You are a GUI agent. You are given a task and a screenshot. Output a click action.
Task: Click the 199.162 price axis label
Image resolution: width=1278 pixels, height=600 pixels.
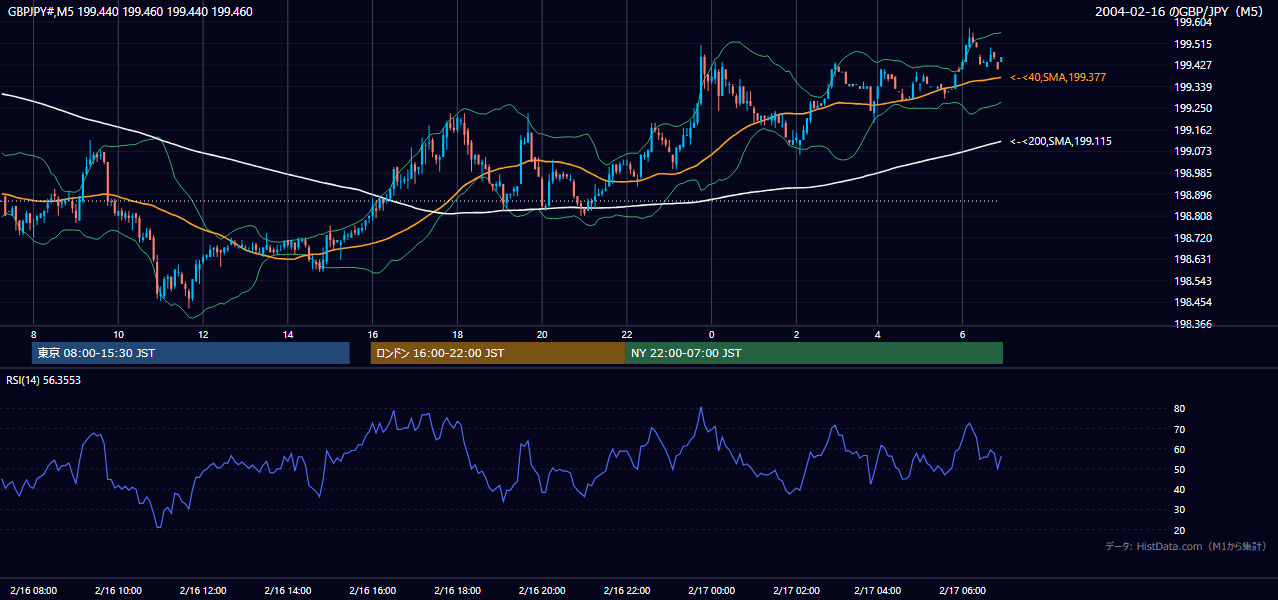1192,130
